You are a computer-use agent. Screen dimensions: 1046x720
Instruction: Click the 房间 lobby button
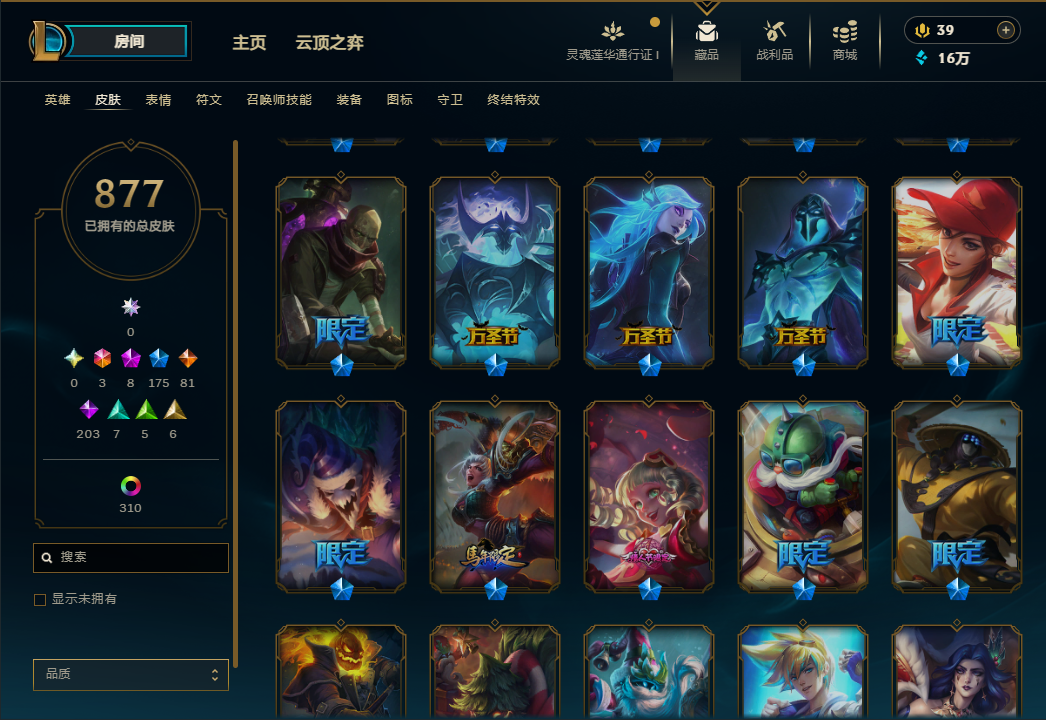click(x=128, y=41)
